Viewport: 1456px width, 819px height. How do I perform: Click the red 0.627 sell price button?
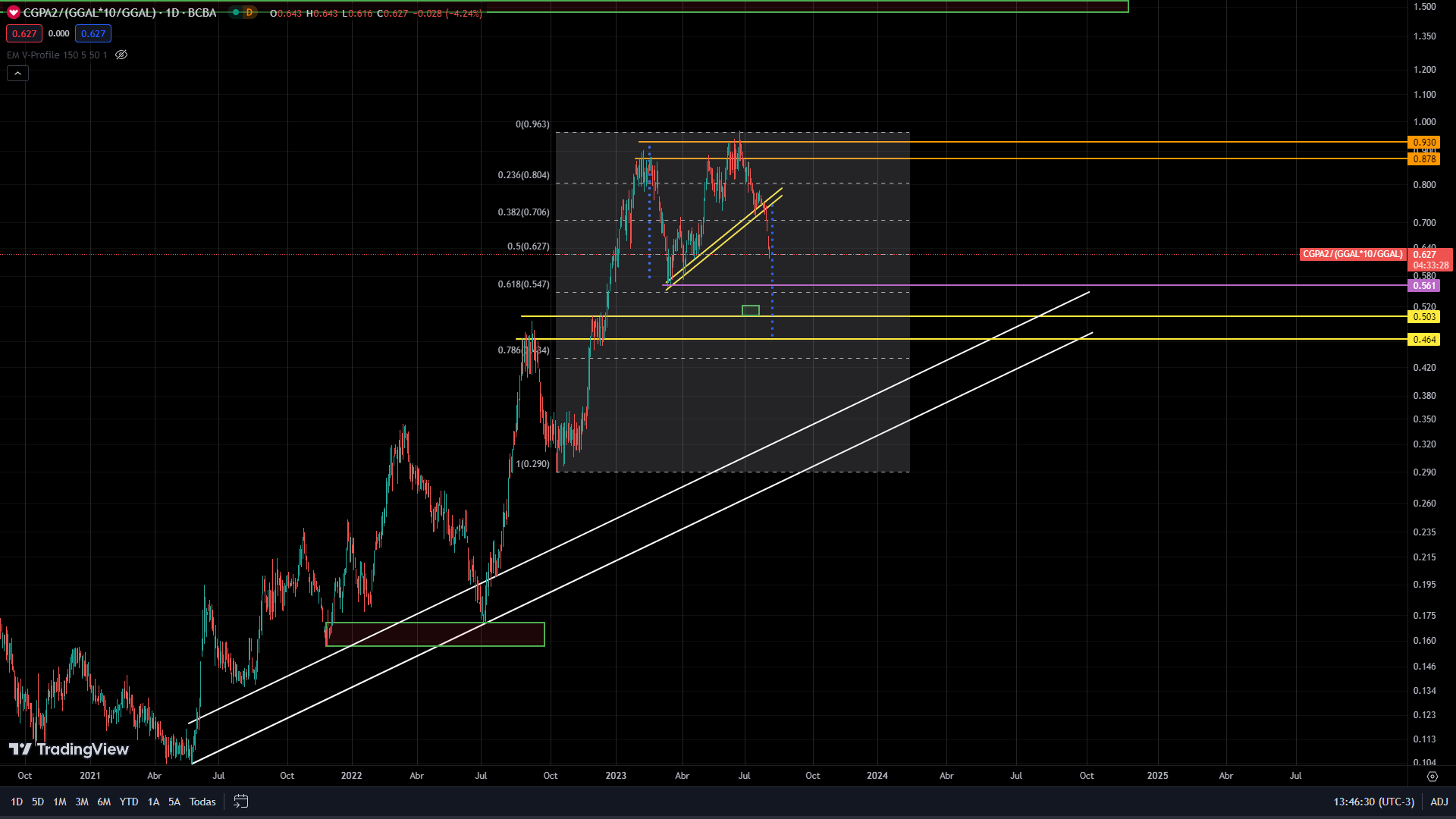tap(24, 33)
